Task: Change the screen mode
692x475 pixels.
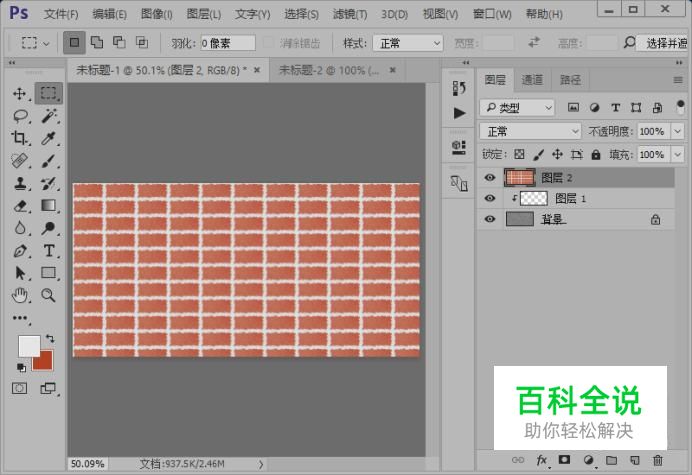Action: [x=48, y=388]
